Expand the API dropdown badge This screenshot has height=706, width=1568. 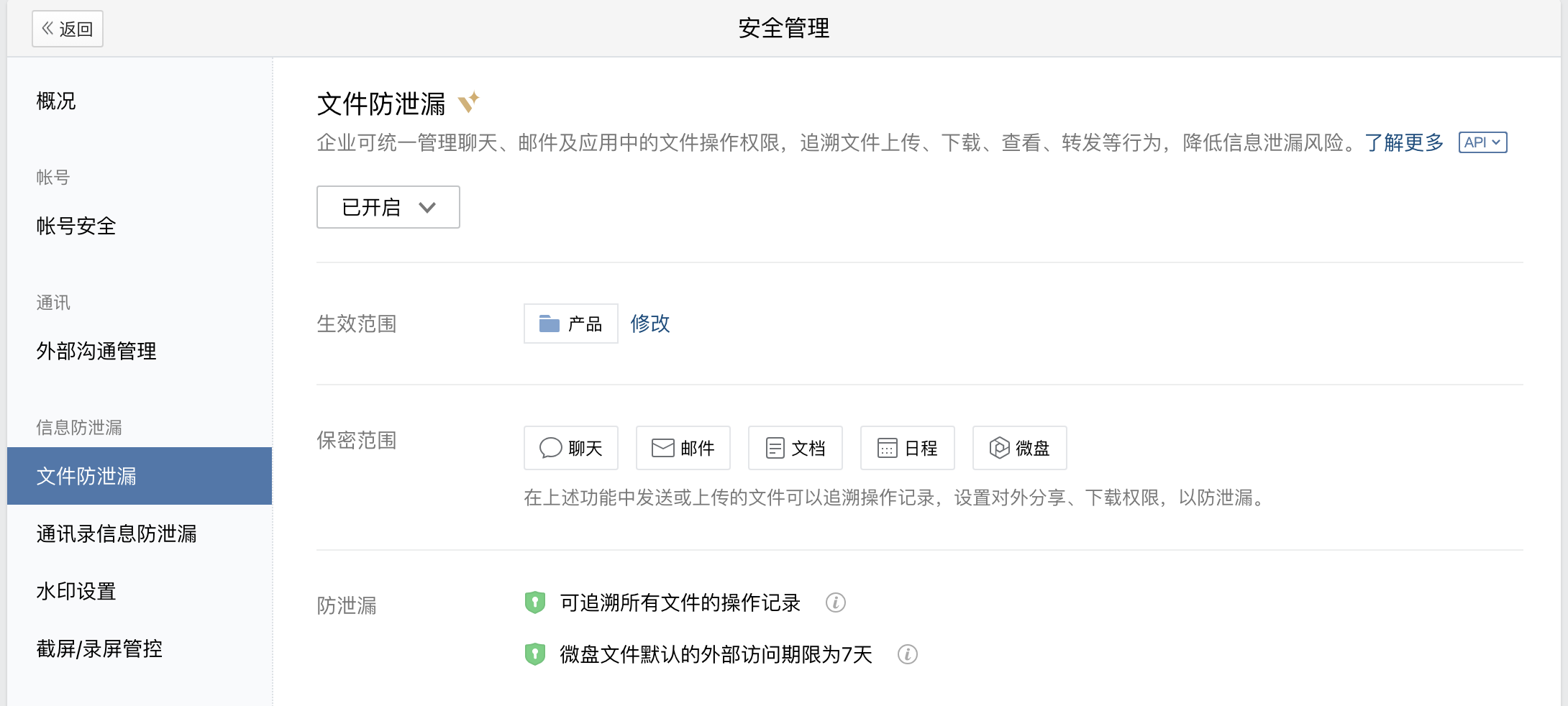[x=1482, y=142]
